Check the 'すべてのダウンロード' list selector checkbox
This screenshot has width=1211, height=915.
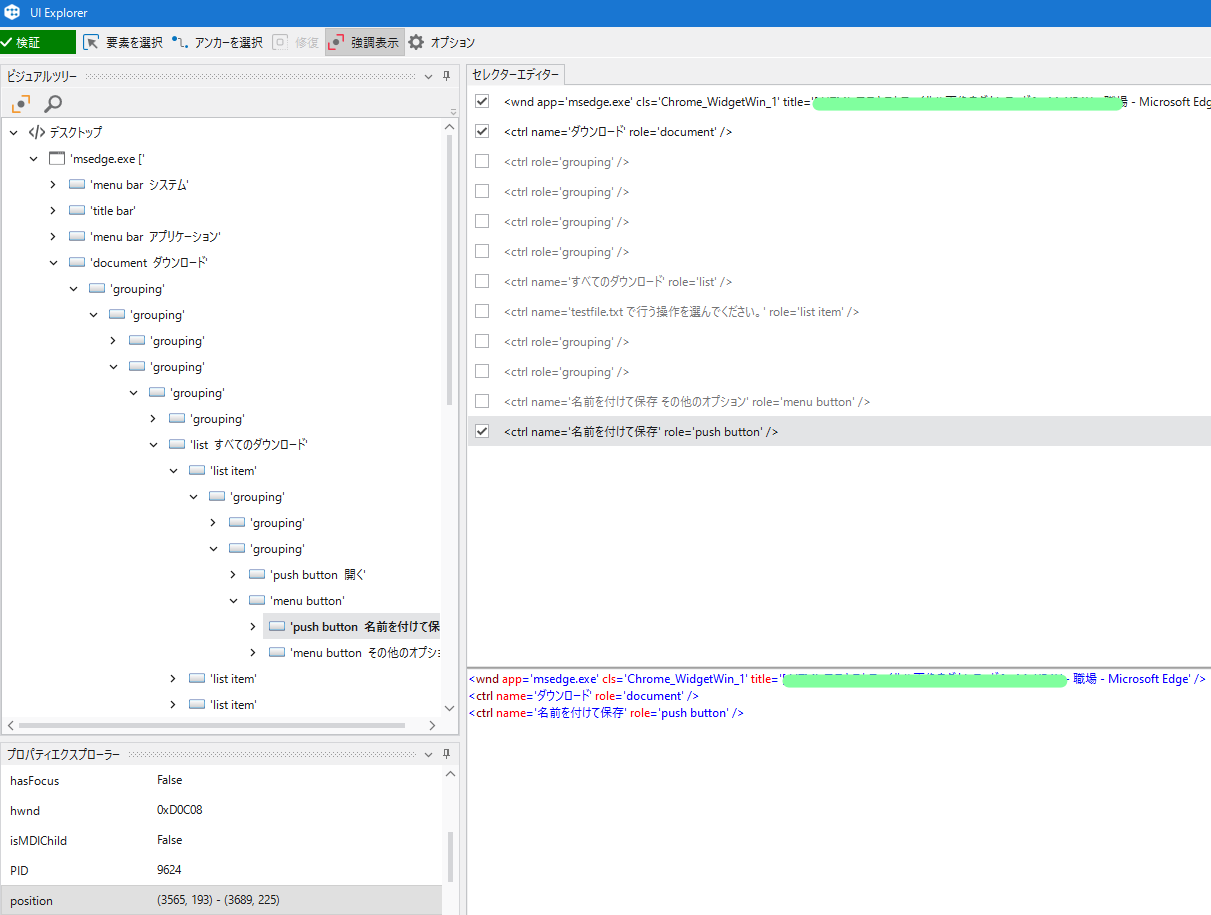(482, 282)
